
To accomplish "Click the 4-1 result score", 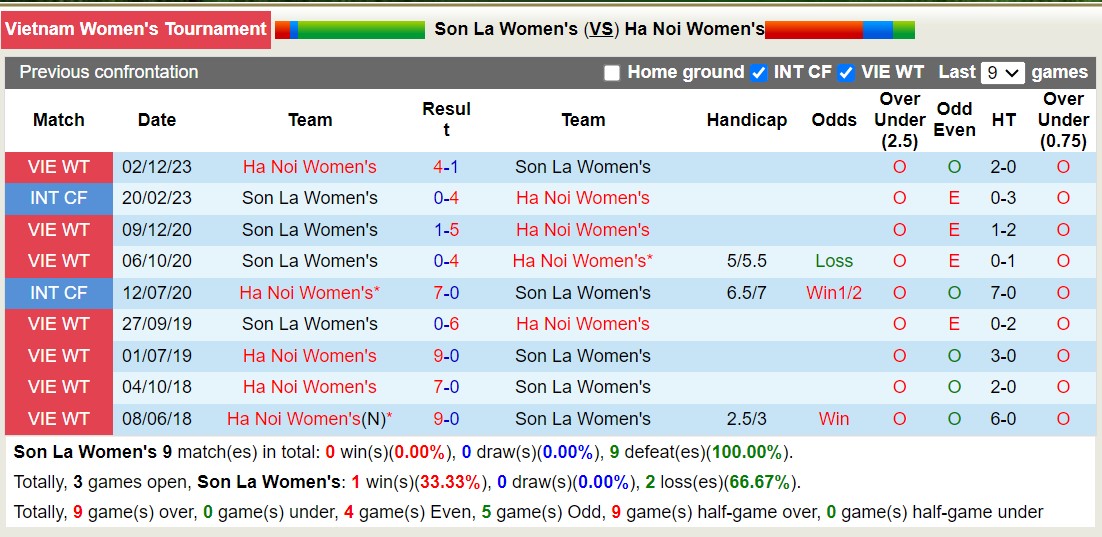I will (446, 167).
